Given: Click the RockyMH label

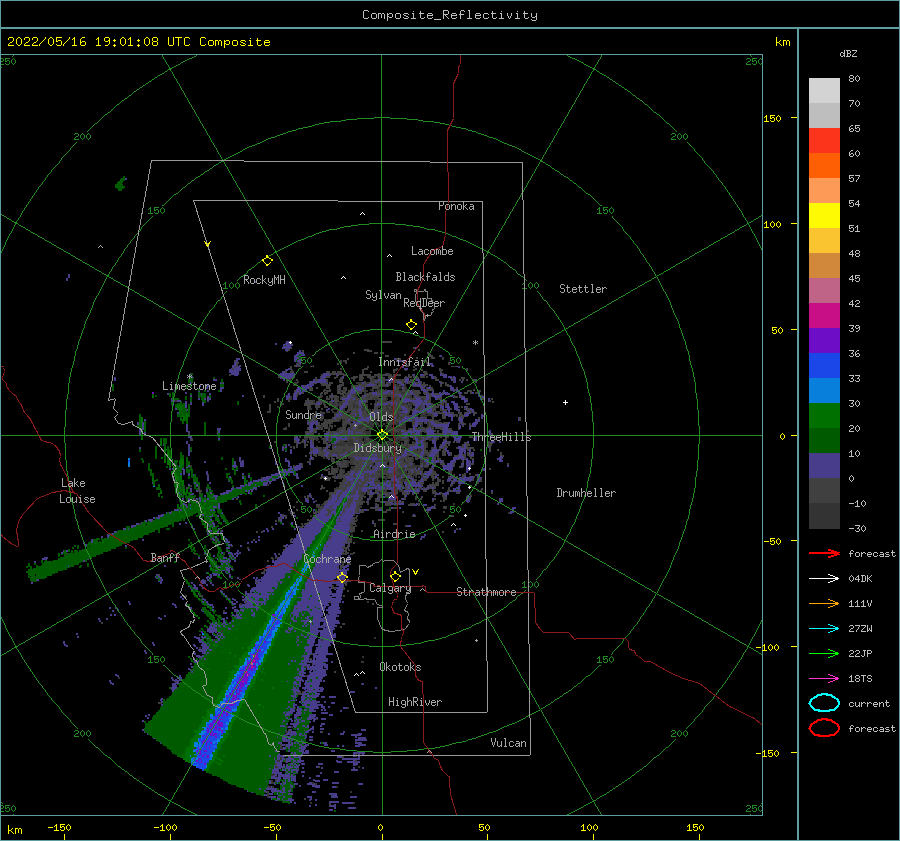Looking at the screenshot, I should coord(264,280).
